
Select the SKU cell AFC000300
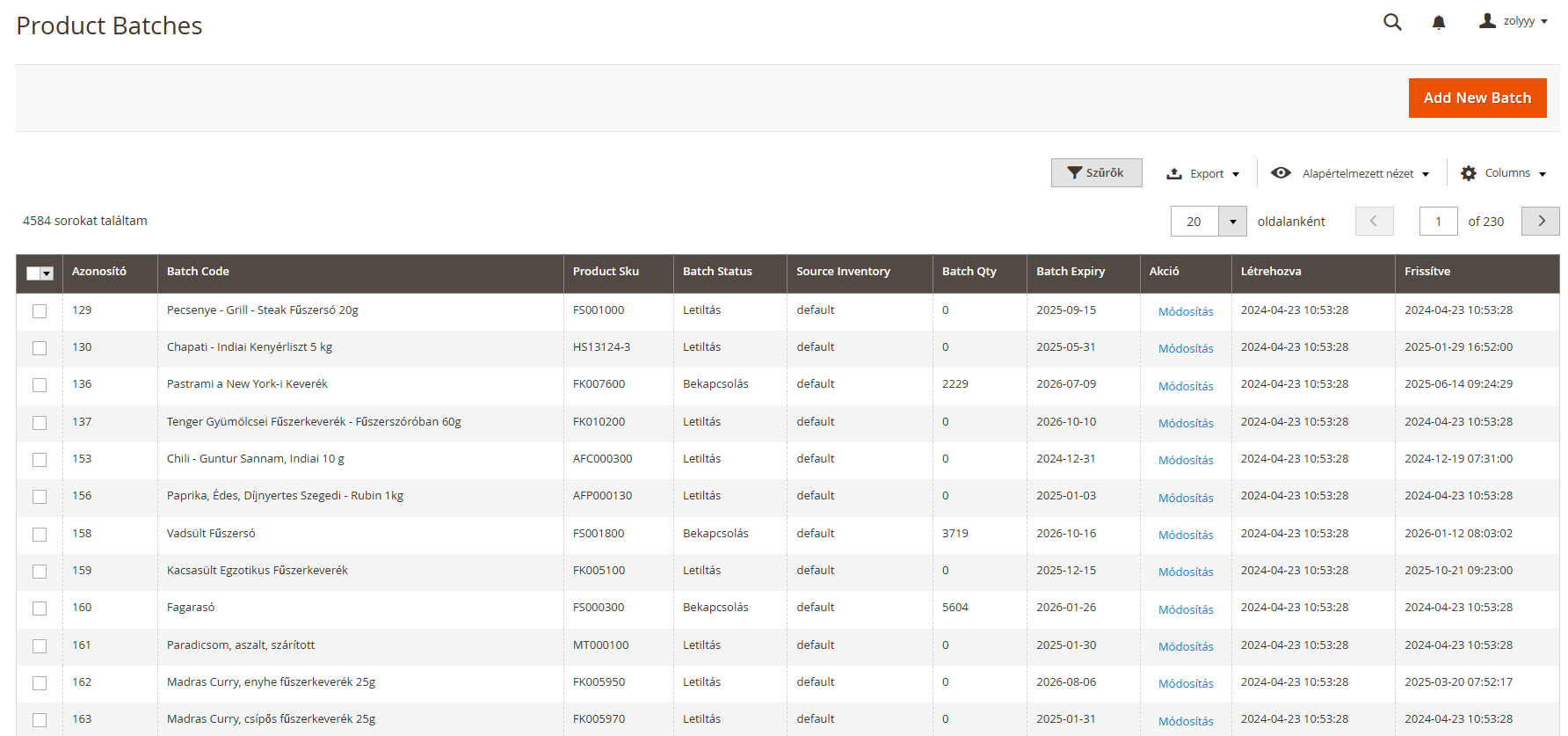(x=602, y=458)
